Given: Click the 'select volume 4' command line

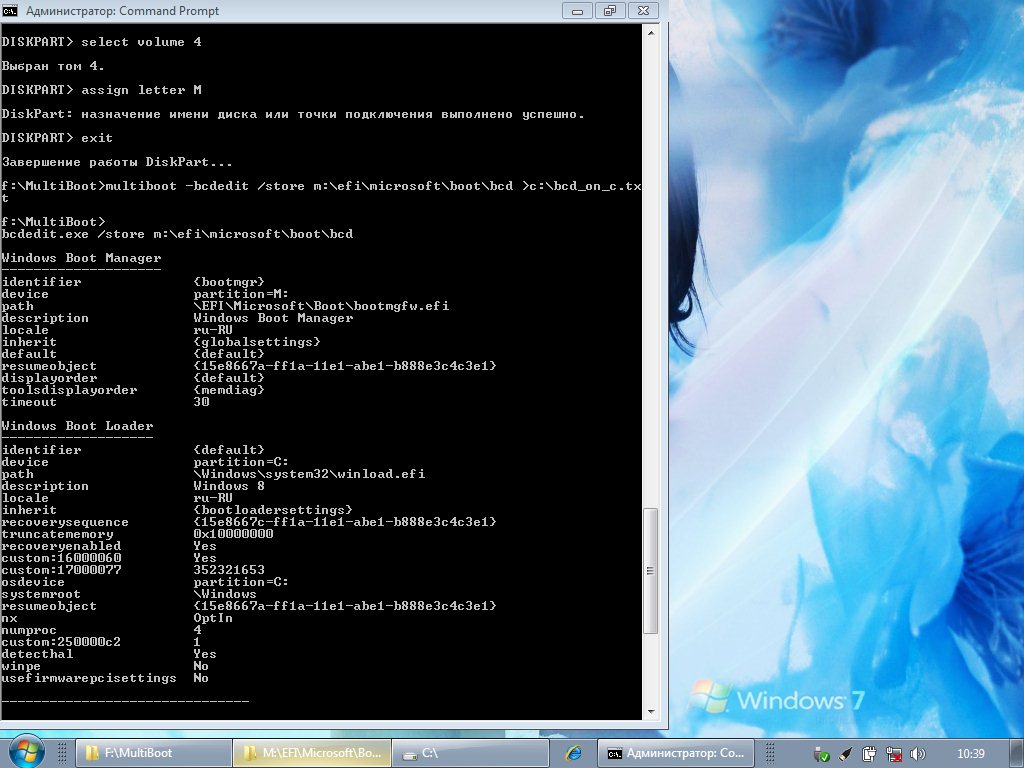Looking at the screenshot, I should (101, 42).
